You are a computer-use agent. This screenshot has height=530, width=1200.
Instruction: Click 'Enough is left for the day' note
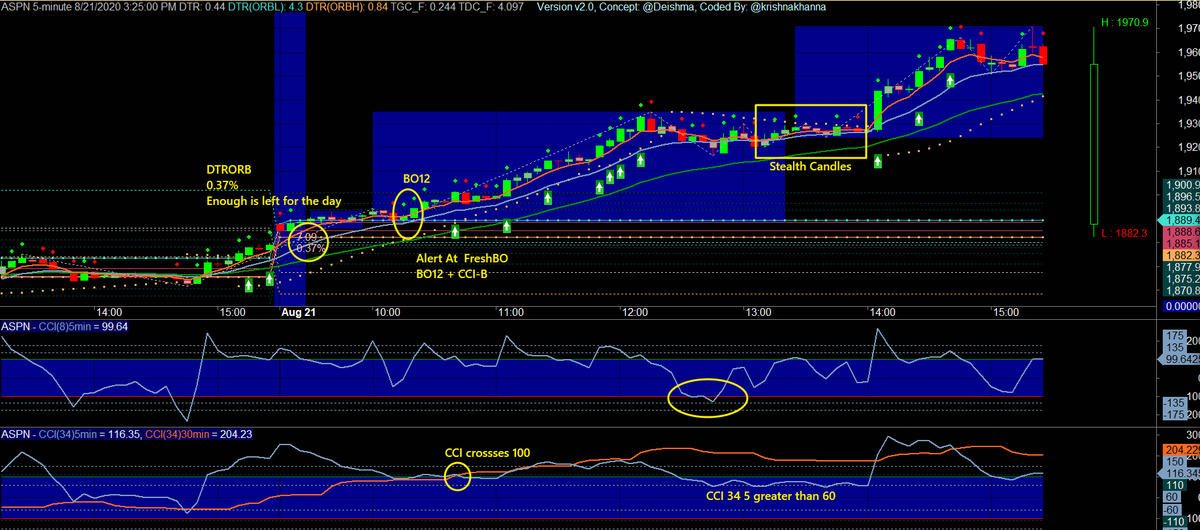tap(274, 201)
